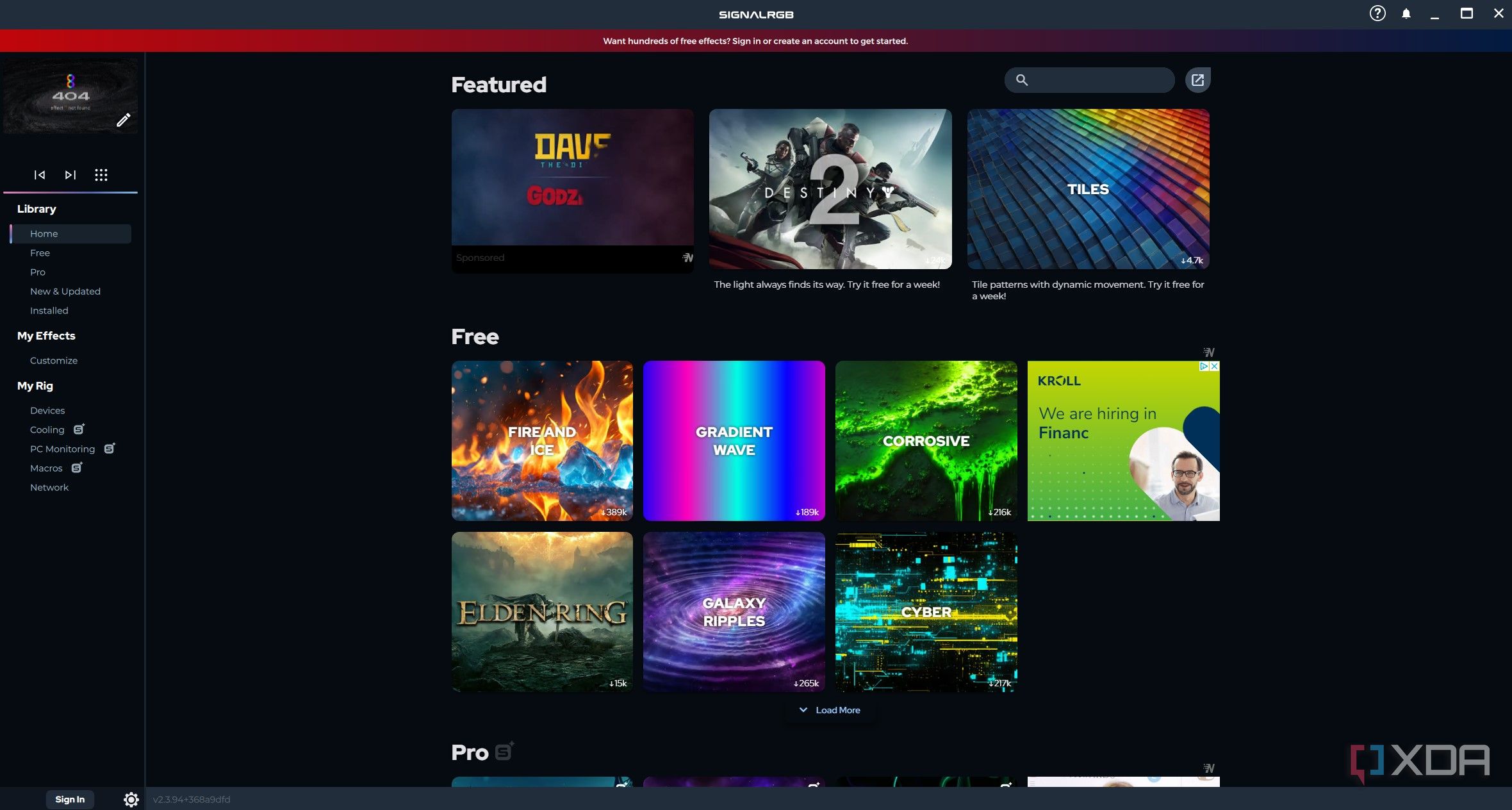Screen dimensions: 1512x810
Task: Open notifications bell
Action: [x=1406, y=13]
